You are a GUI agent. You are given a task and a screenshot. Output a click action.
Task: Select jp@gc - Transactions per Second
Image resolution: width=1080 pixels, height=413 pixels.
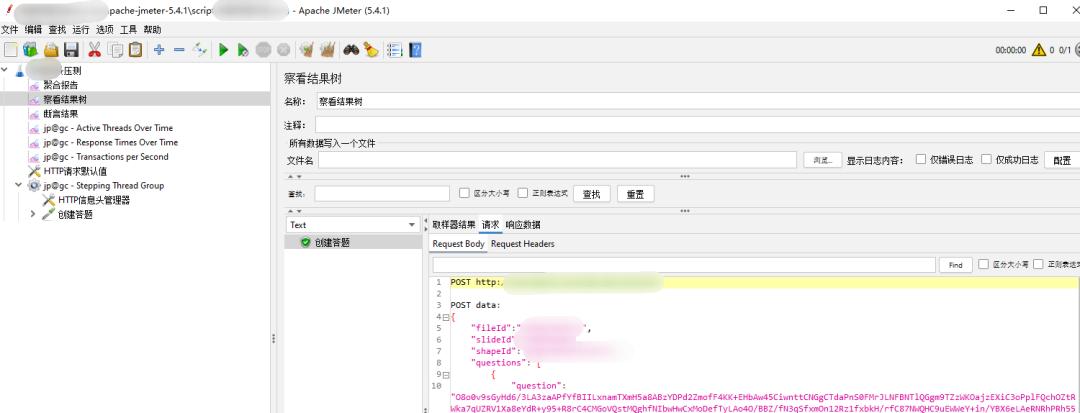[x=105, y=157]
